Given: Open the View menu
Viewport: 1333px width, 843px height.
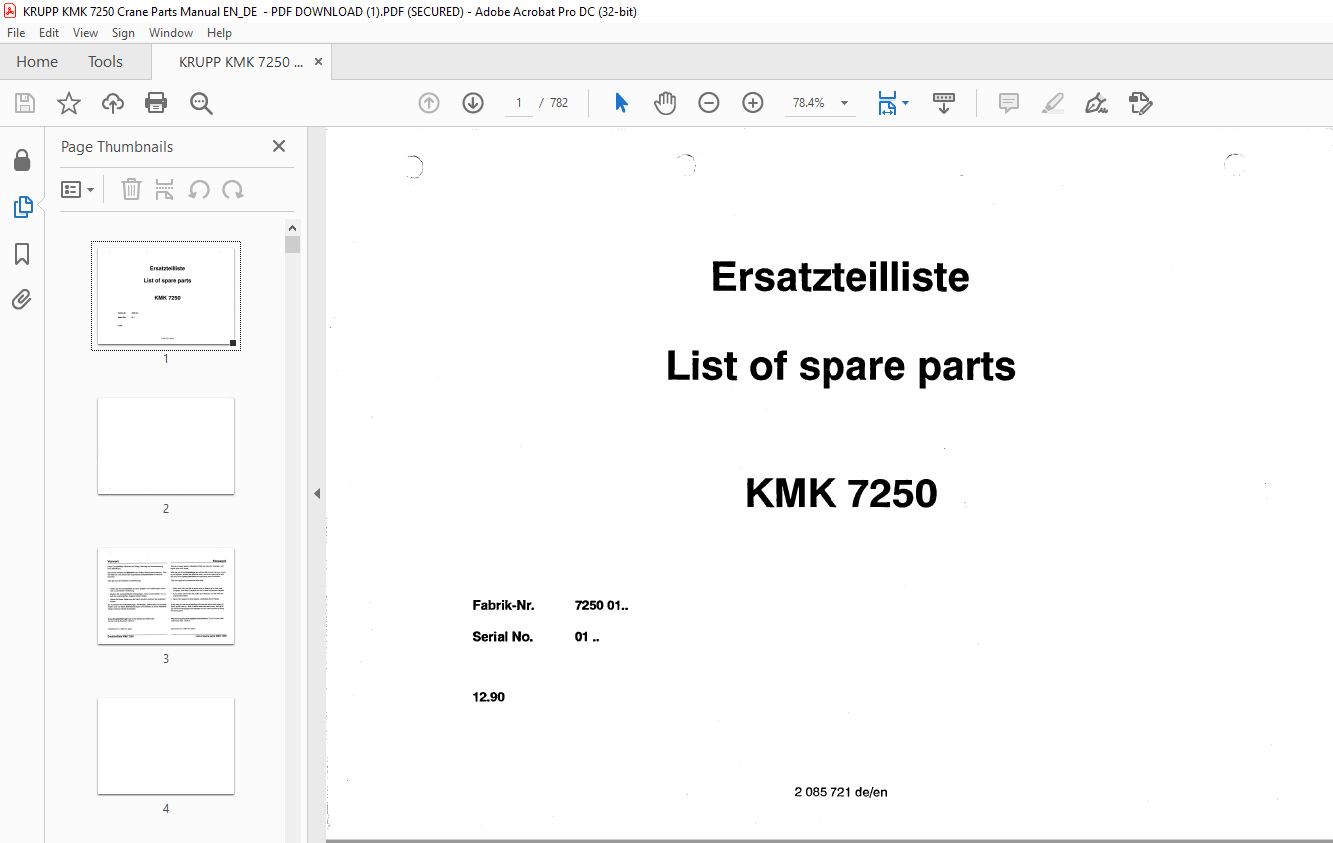Looking at the screenshot, I should 85,33.
